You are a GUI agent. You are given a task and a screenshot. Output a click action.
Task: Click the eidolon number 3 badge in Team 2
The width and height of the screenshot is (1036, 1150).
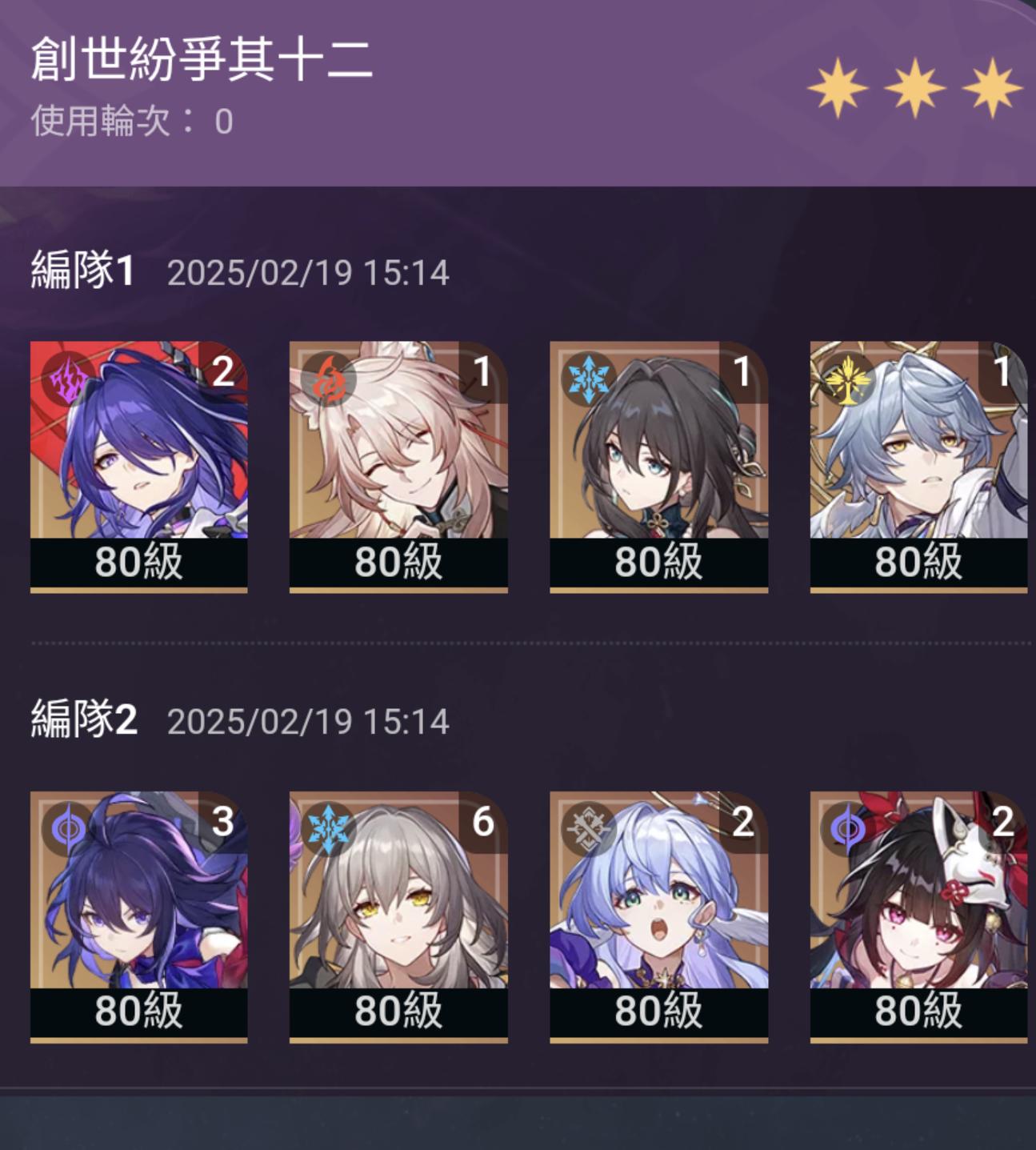222,822
